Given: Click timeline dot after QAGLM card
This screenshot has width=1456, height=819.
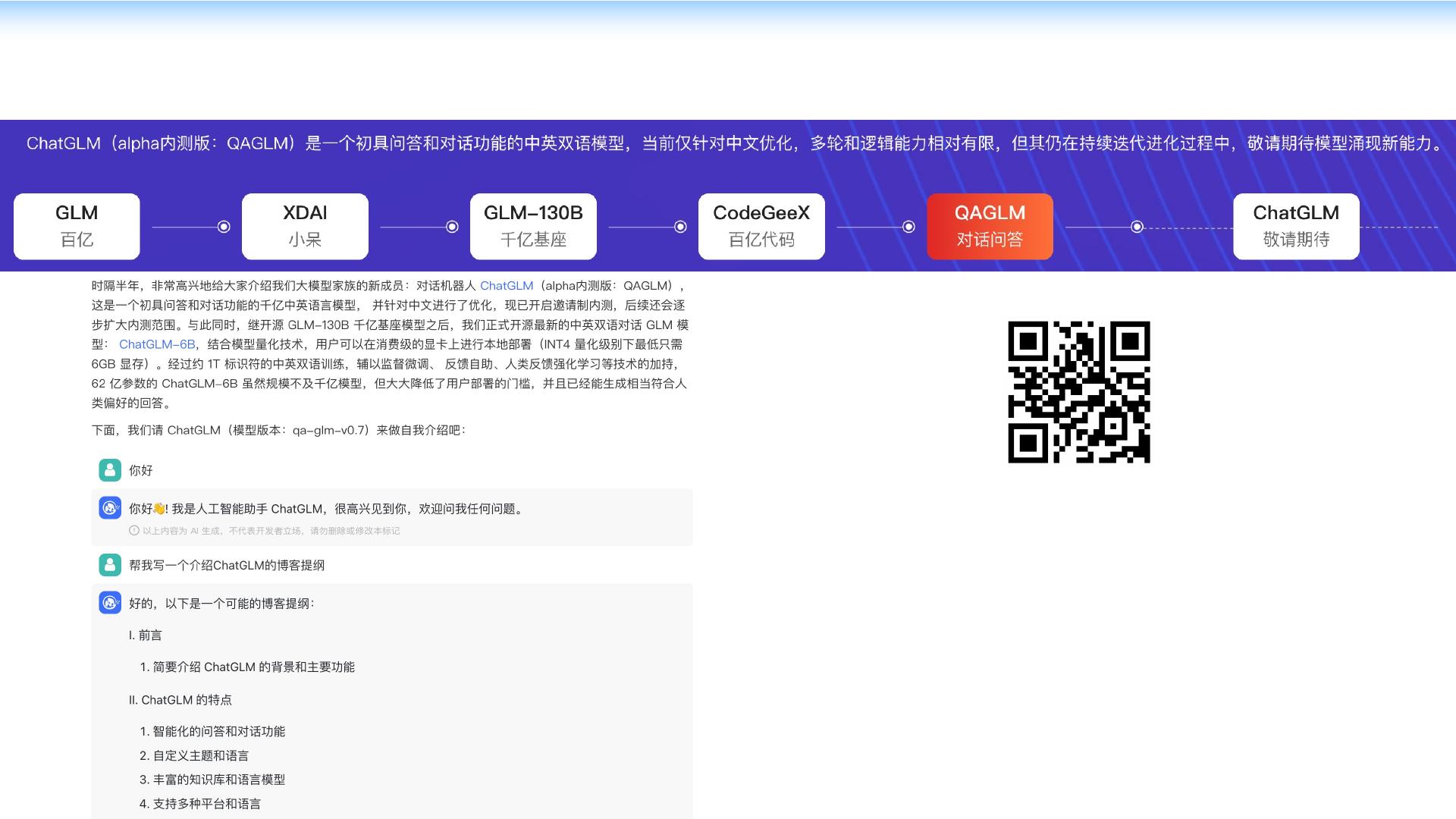Looking at the screenshot, I should (1137, 227).
